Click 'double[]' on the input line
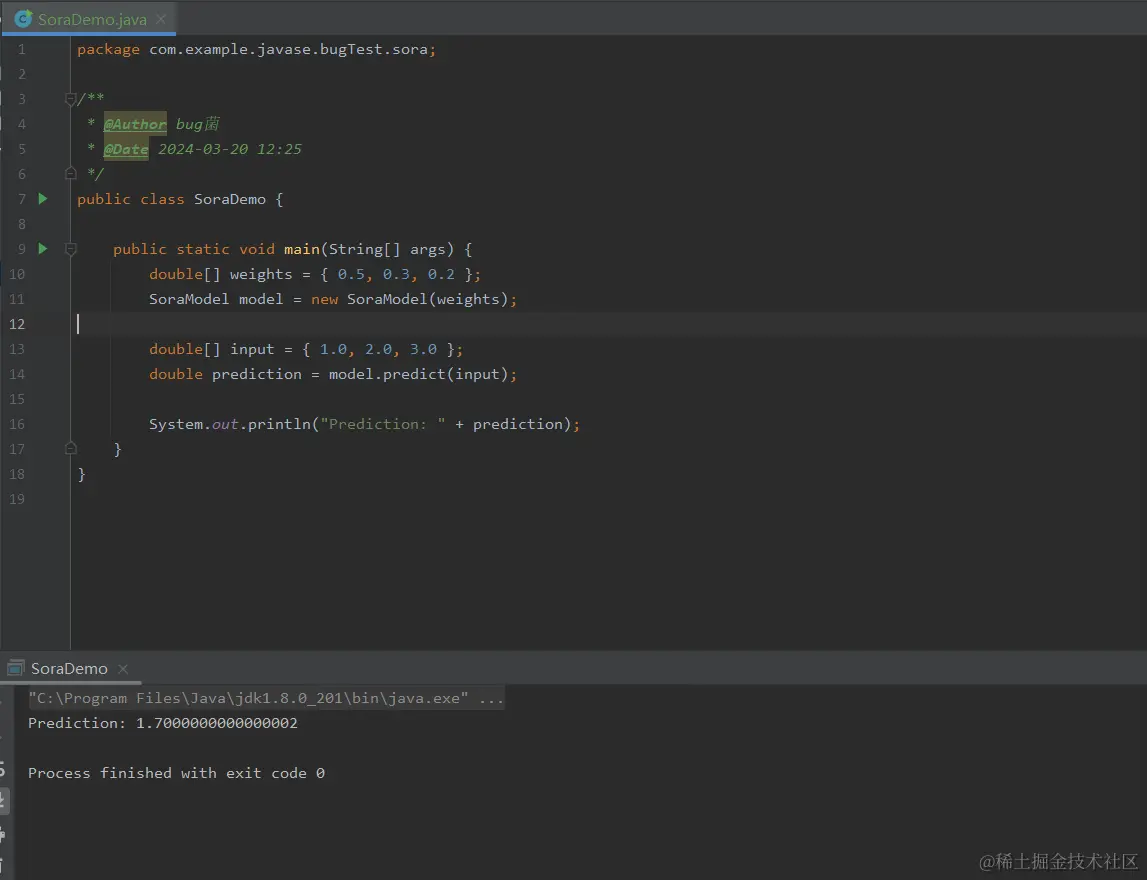 (184, 349)
